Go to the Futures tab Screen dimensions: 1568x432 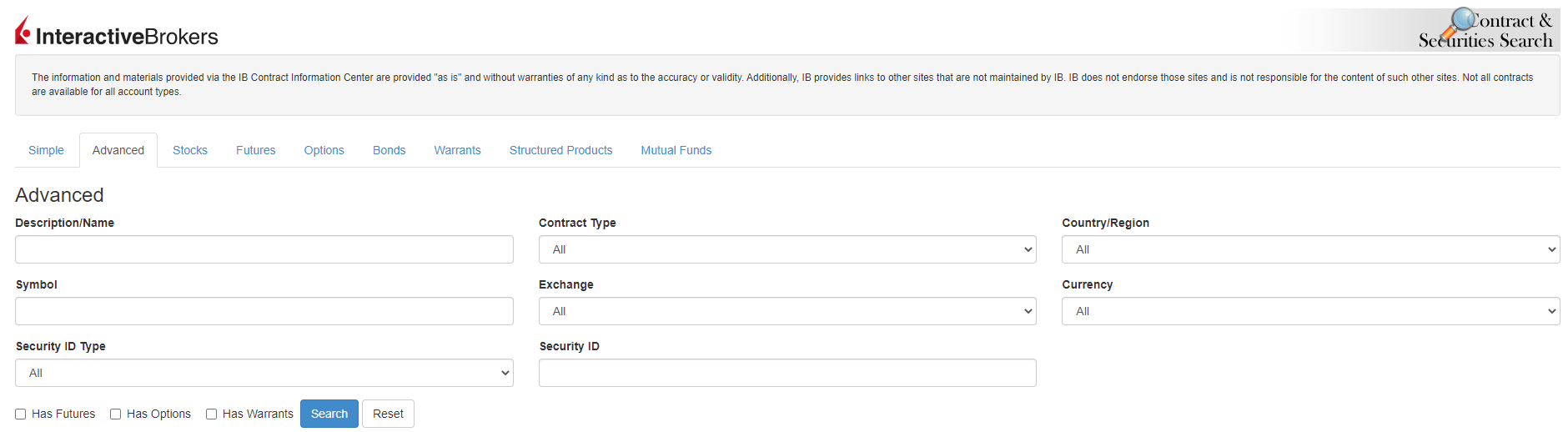(255, 150)
